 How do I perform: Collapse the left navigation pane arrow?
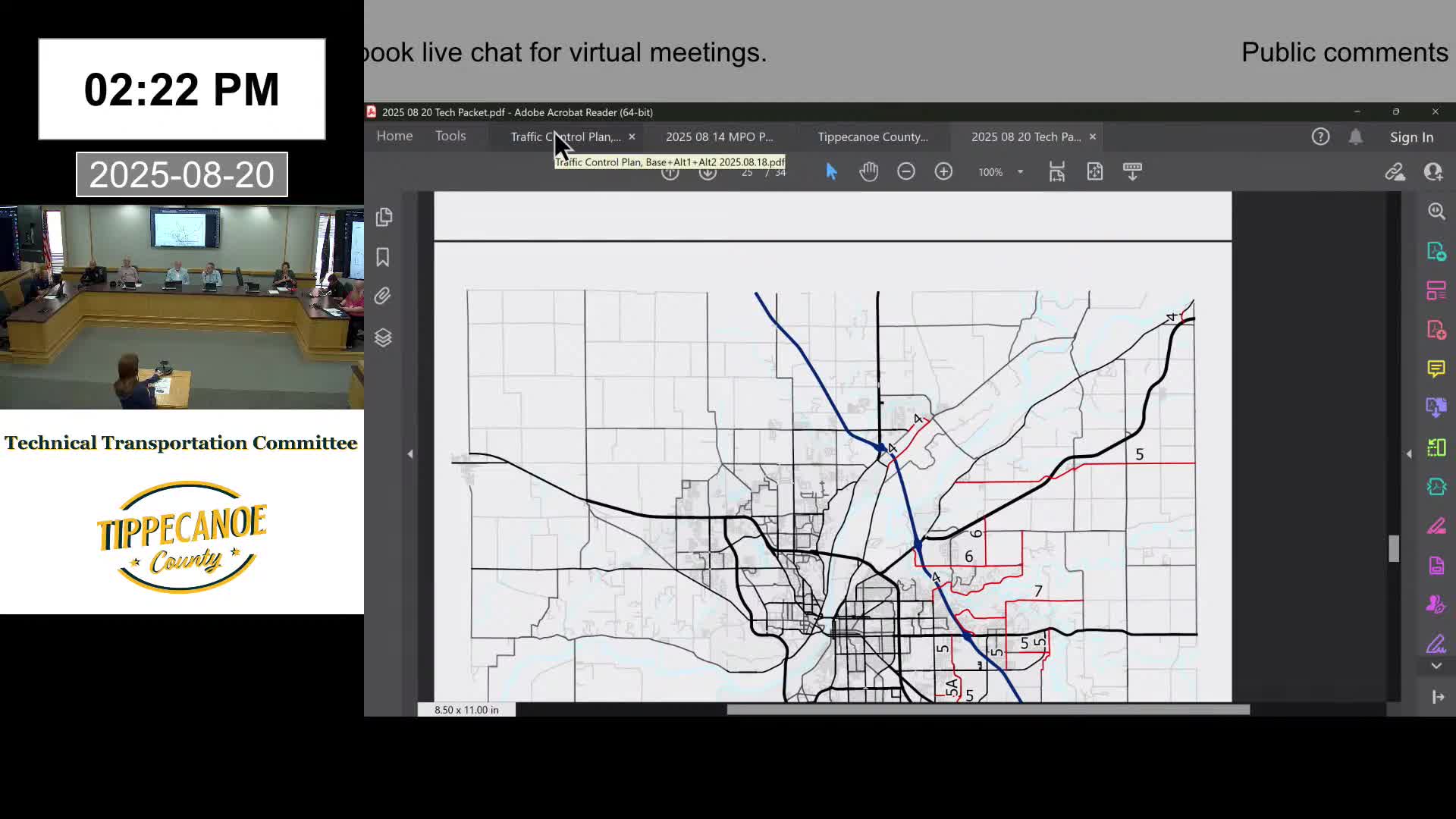click(x=410, y=454)
